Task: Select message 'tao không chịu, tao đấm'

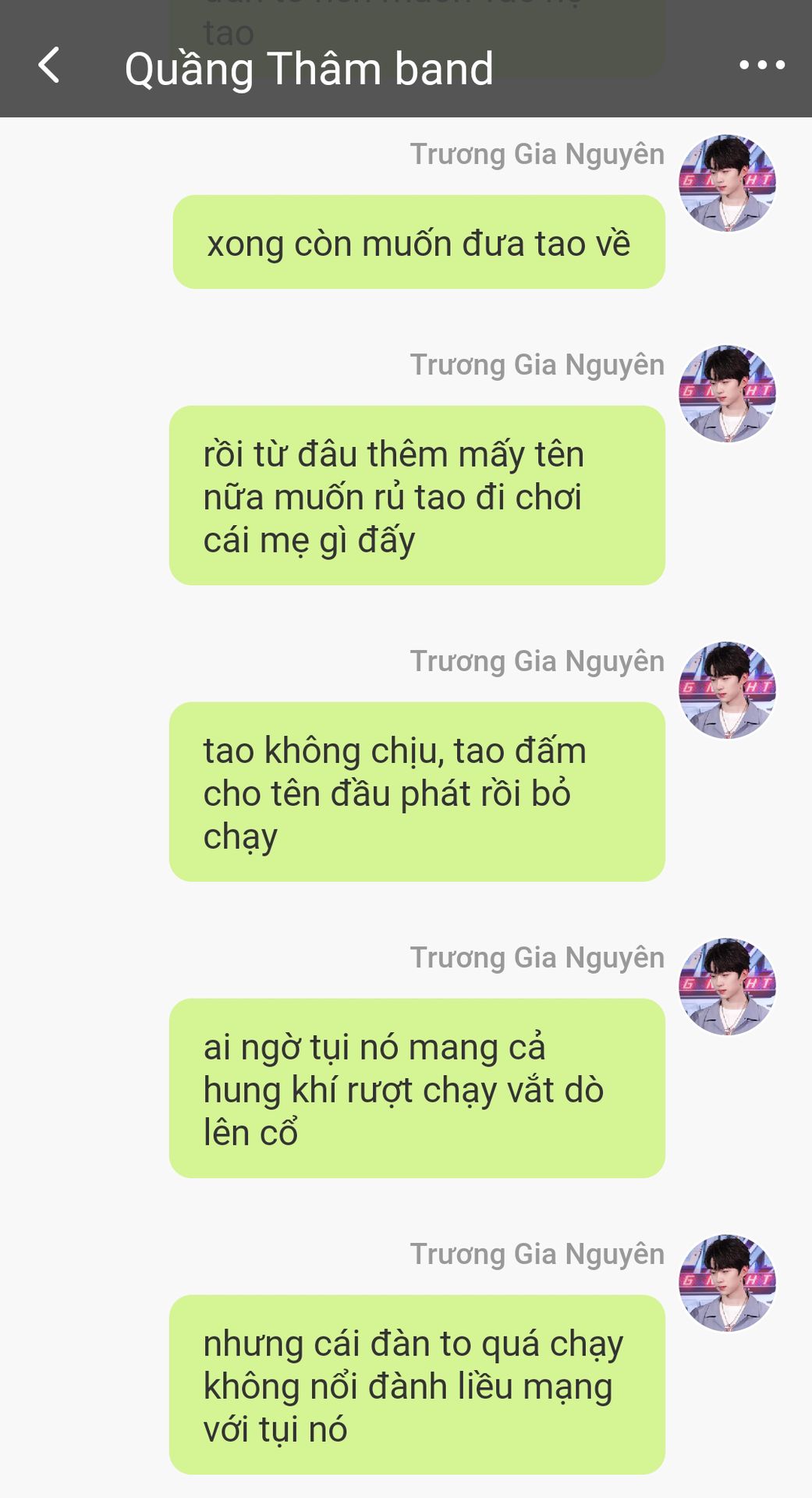Action: 417,792
